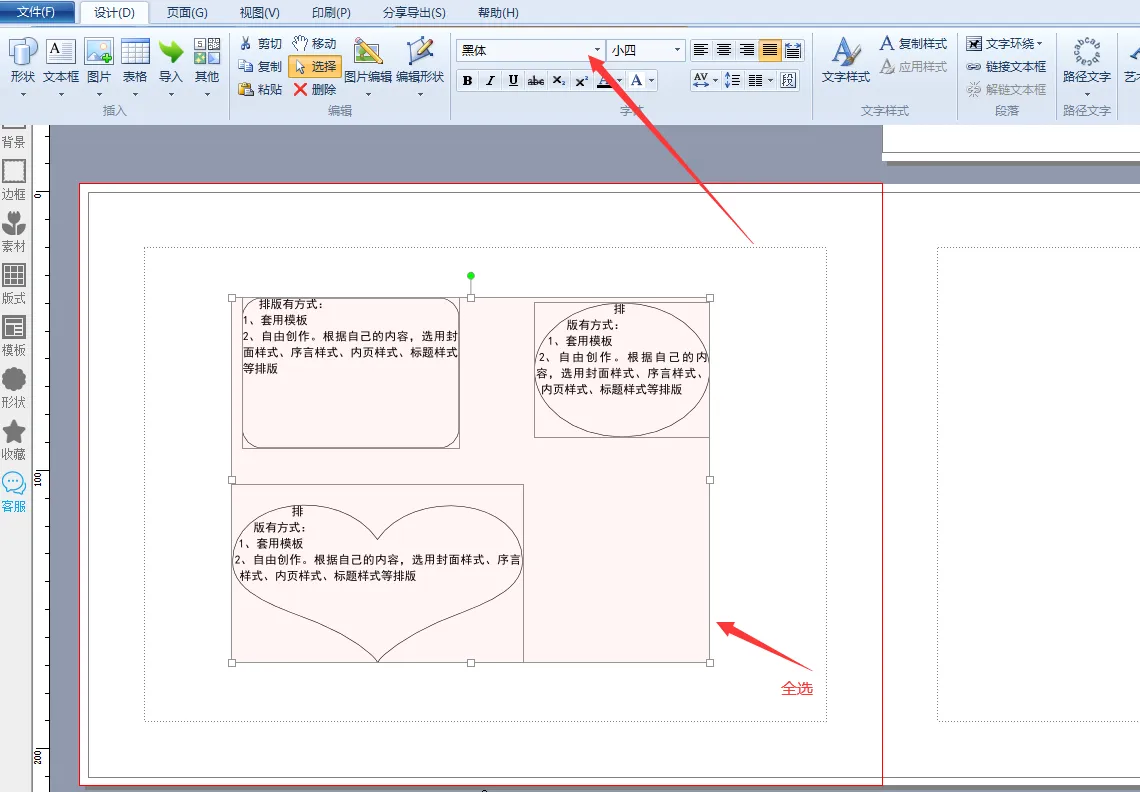Click the 复制样式 copy style button
Image resolution: width=1140 pixels, height=792 pixels.
[913, 44]
